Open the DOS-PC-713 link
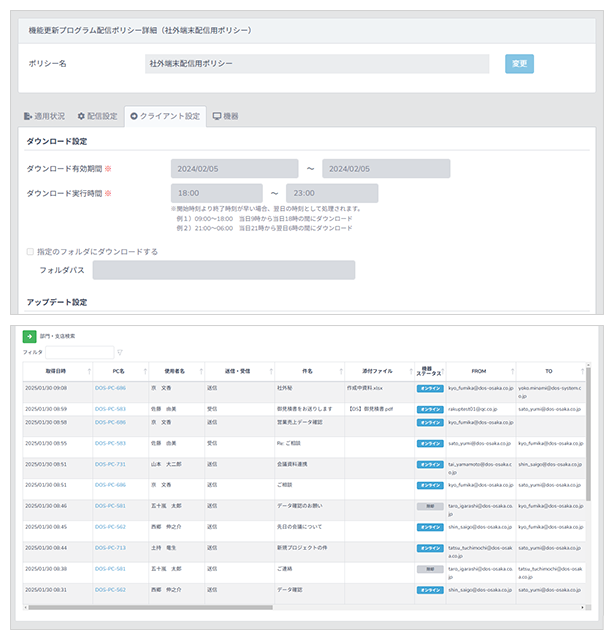This screenshot has height=640, width=614. [x=110, y=548]
